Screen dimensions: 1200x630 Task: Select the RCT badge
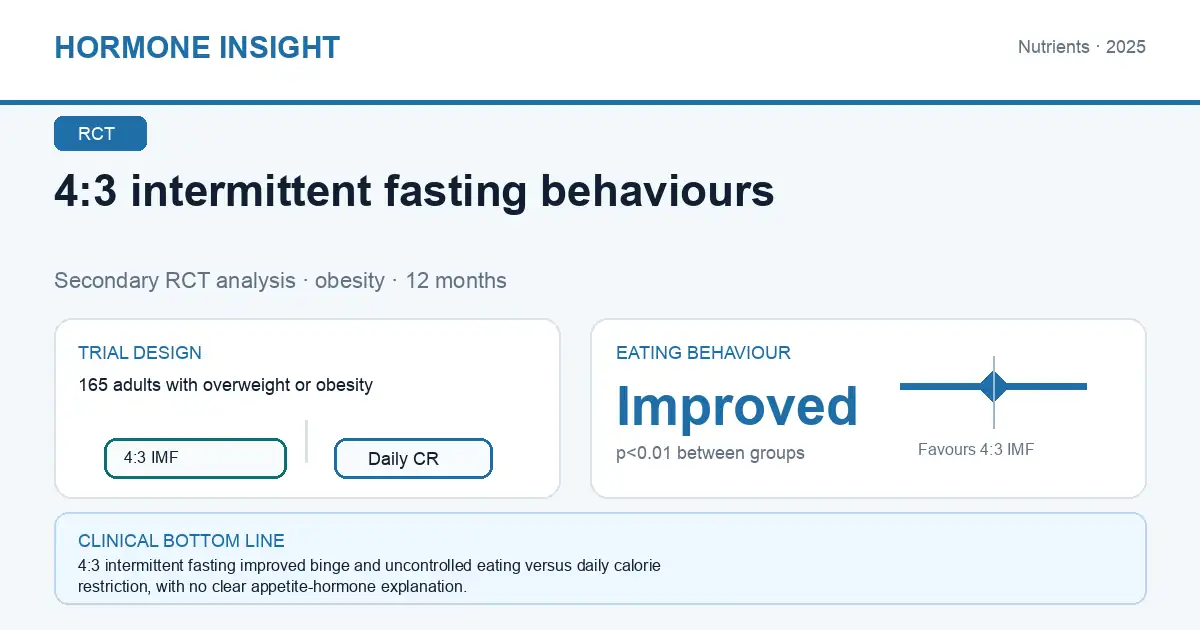click(100, 134)
